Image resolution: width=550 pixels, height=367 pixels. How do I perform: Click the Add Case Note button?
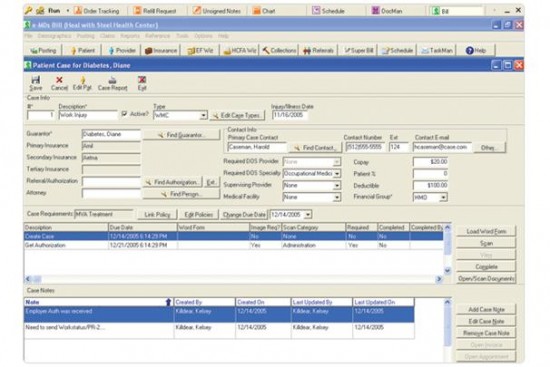click(486, 309)
